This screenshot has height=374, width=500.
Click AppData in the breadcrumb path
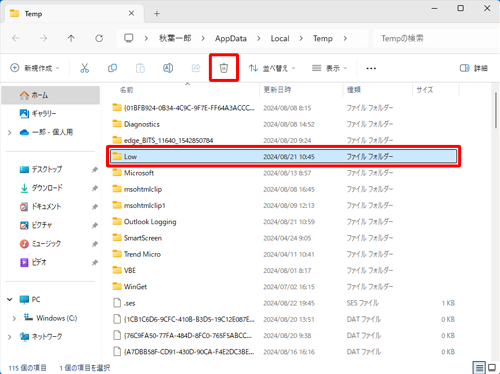[x=231, y=38]
